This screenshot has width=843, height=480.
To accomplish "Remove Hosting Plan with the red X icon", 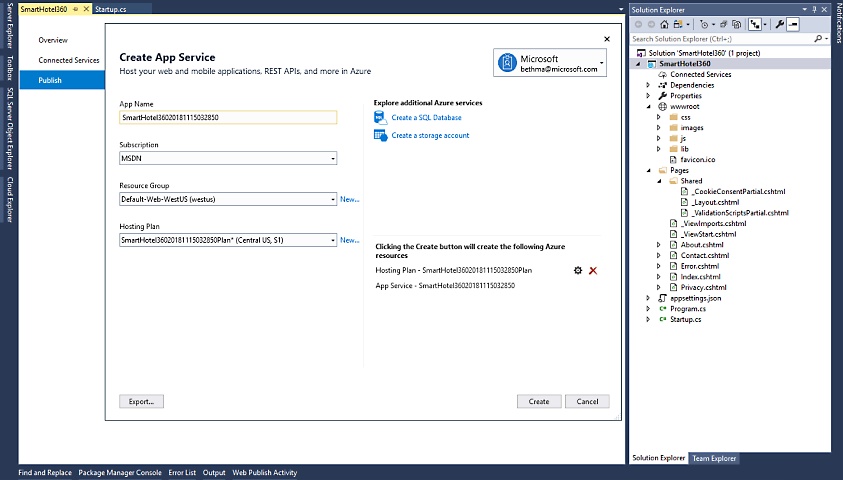I will pos(593,271).
